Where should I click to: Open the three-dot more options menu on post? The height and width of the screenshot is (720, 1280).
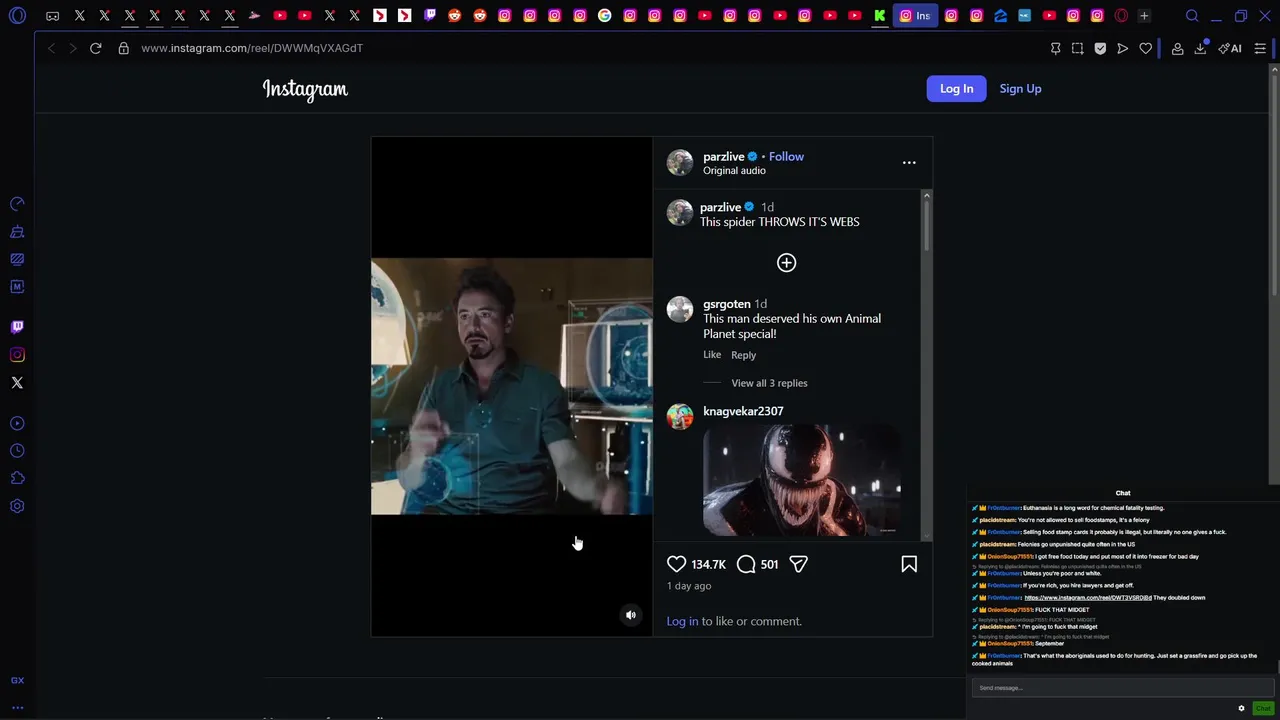coord(909,162)
